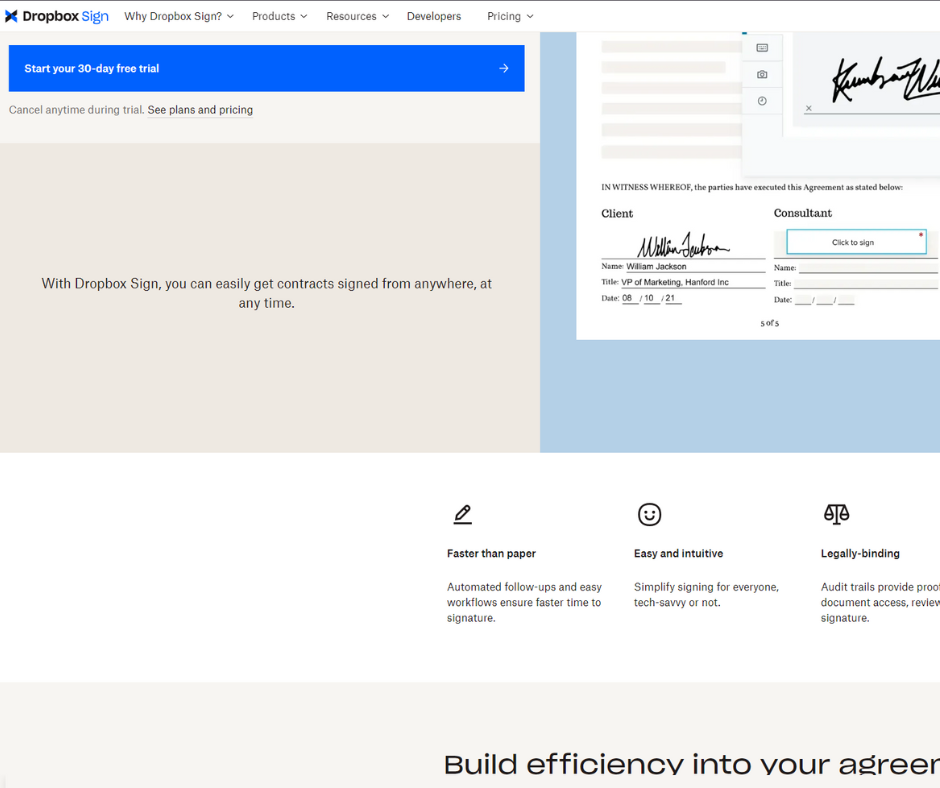Image resolution: width=940 pixels, height=788 pixels.
Task: Select the saved signatures clock icon
Action: (762, 101)
